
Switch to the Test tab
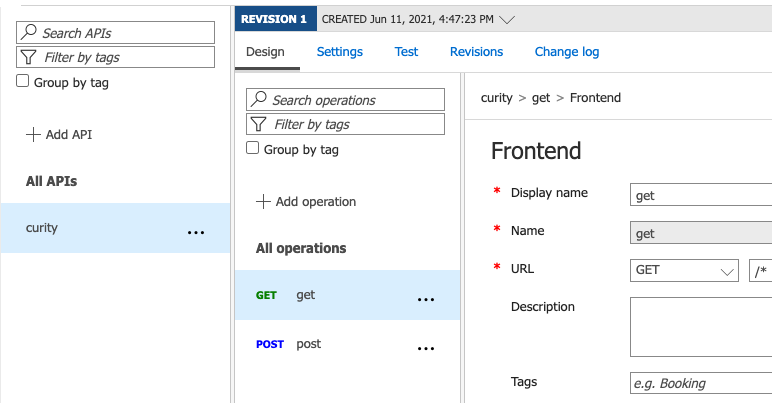(x=406, y=52)
